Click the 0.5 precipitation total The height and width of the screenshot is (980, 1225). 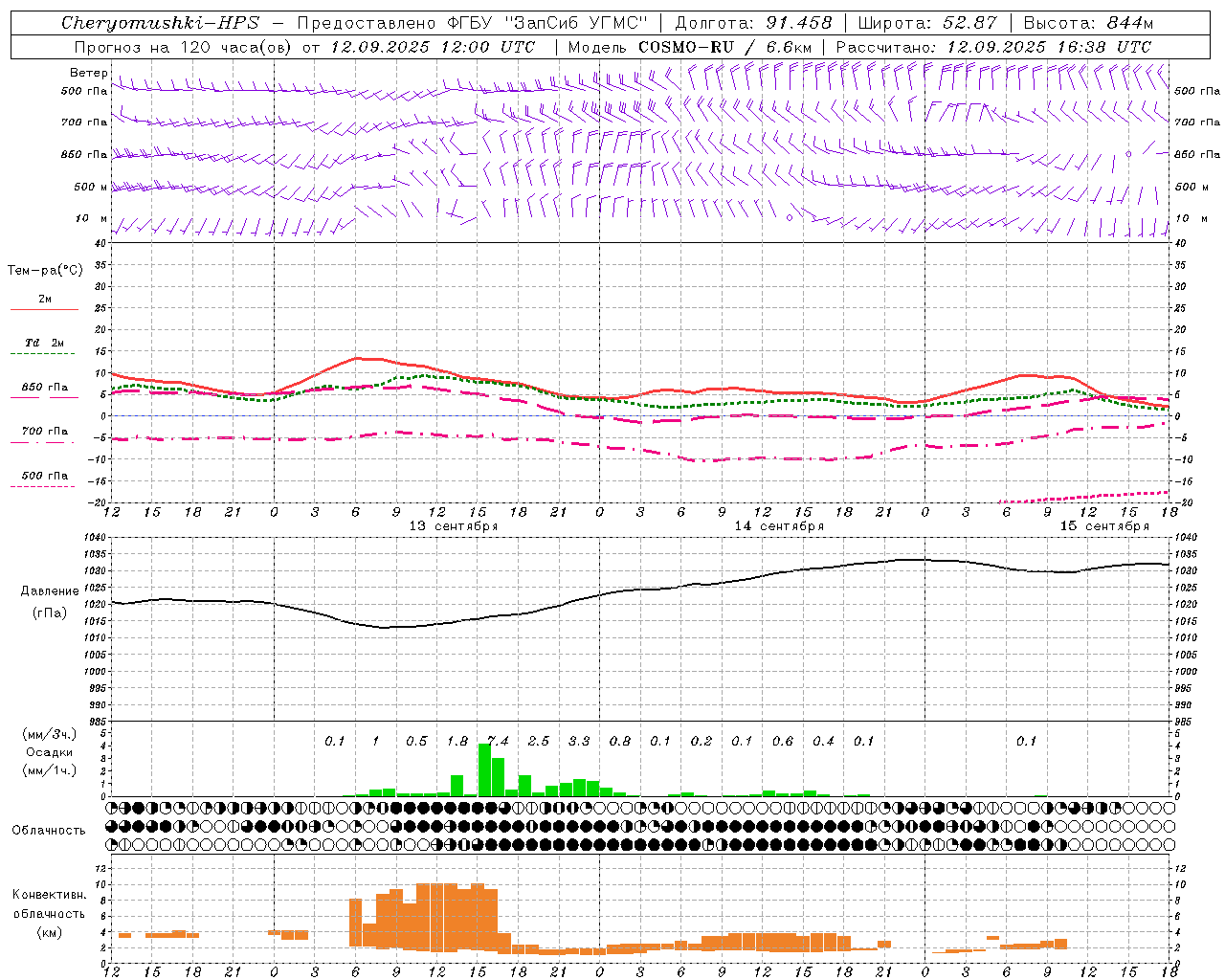[x=416, y=741]
